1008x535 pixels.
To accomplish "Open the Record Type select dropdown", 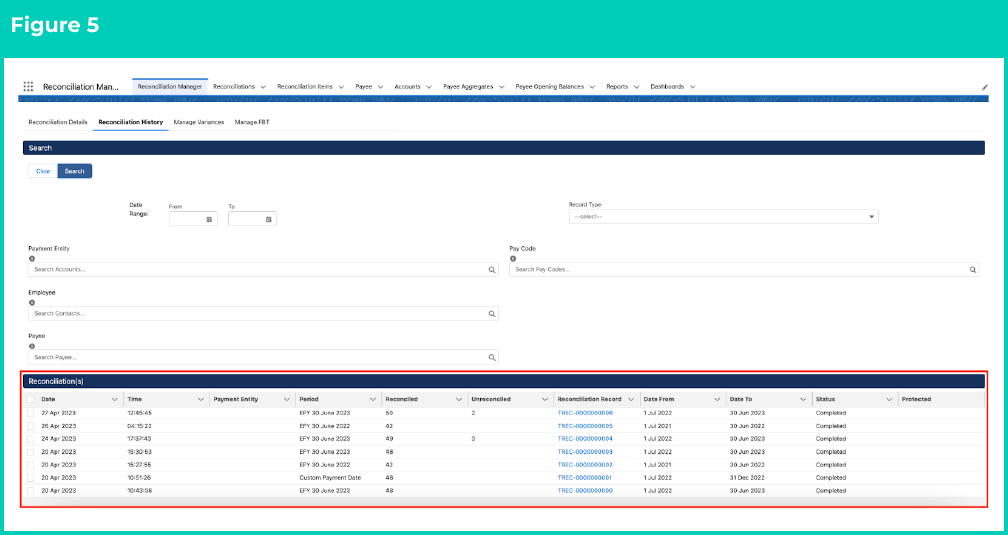I will tap(723, 217).
